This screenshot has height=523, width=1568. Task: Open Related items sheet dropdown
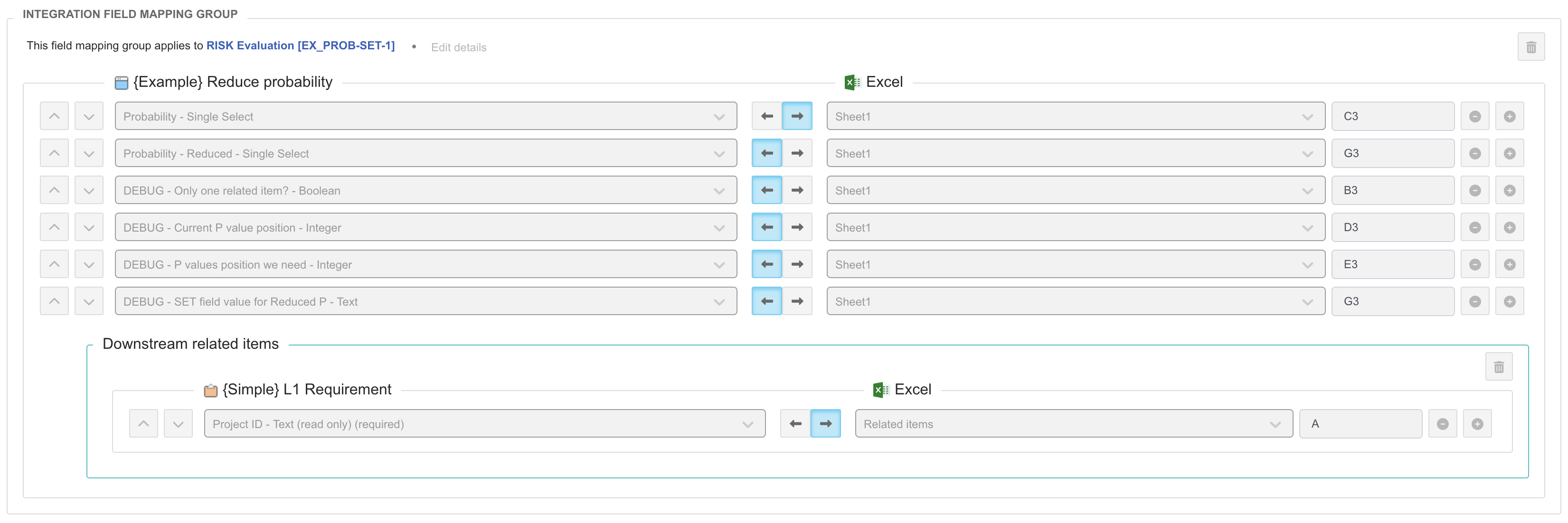pos(1074,424)
